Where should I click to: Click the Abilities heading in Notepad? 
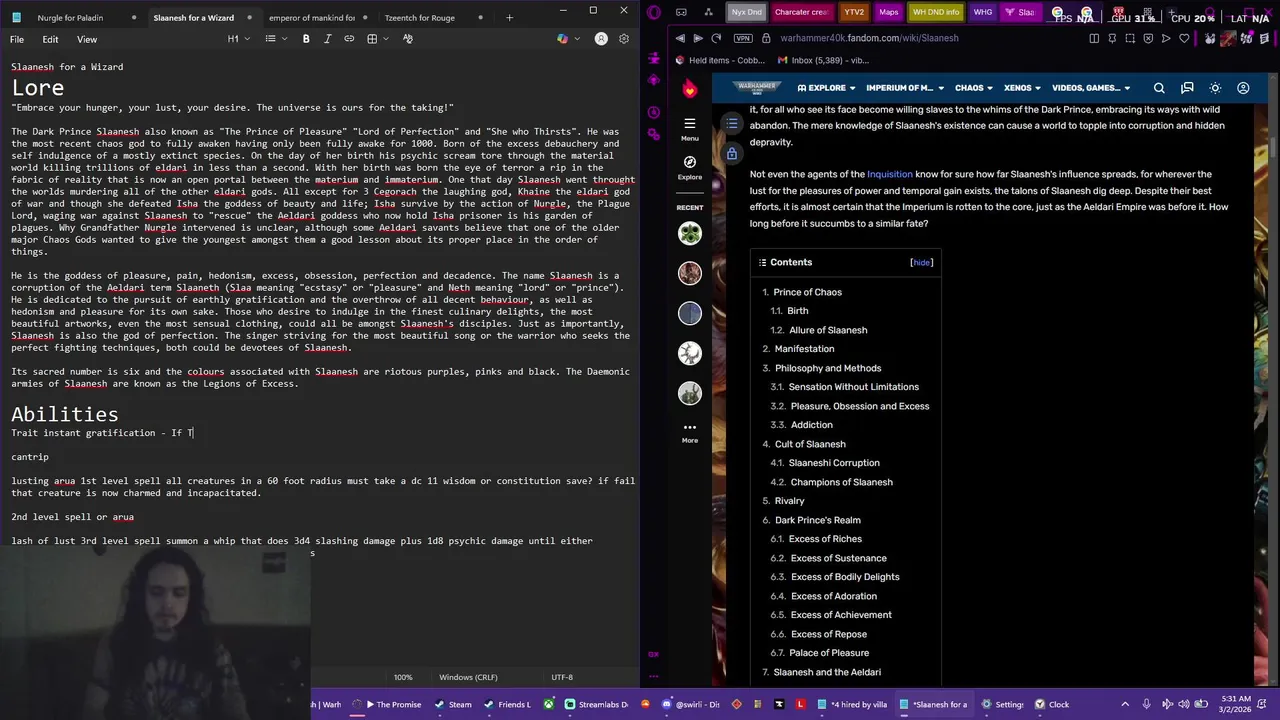(x=65, y=414)
